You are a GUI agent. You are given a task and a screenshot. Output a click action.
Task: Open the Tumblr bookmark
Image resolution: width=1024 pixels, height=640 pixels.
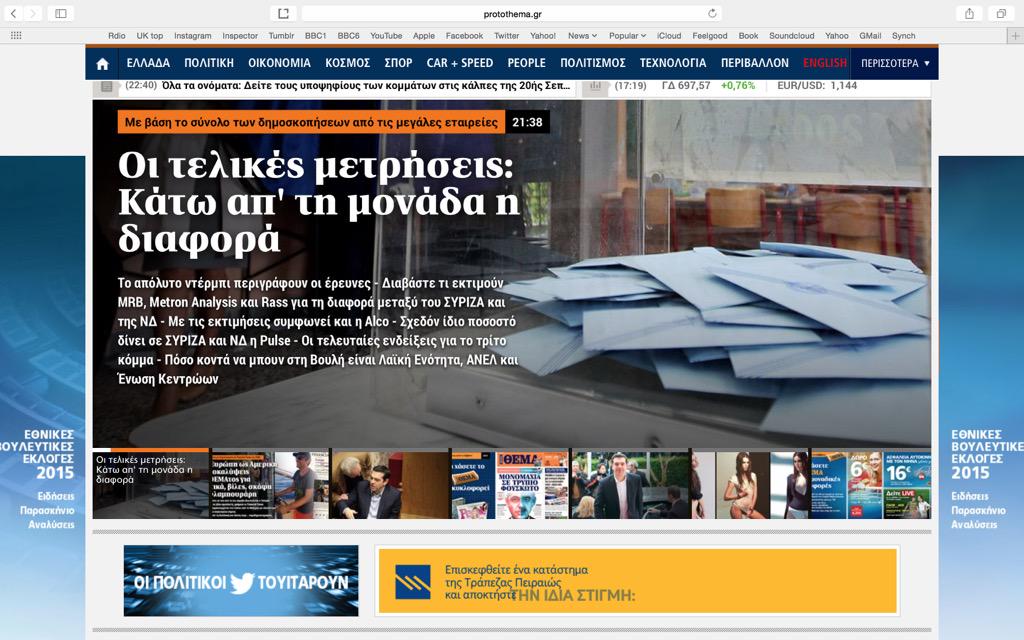tap(281, 36)
